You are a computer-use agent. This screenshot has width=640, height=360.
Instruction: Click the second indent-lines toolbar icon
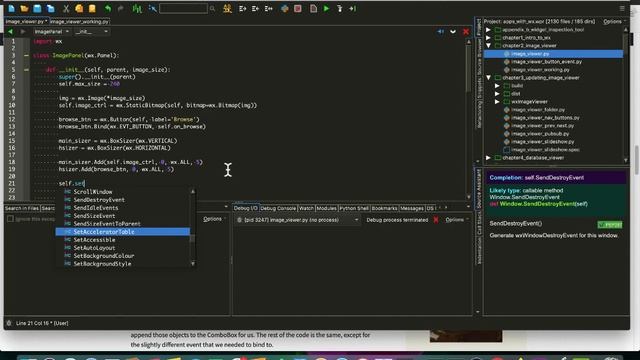[x=256, y=8]
